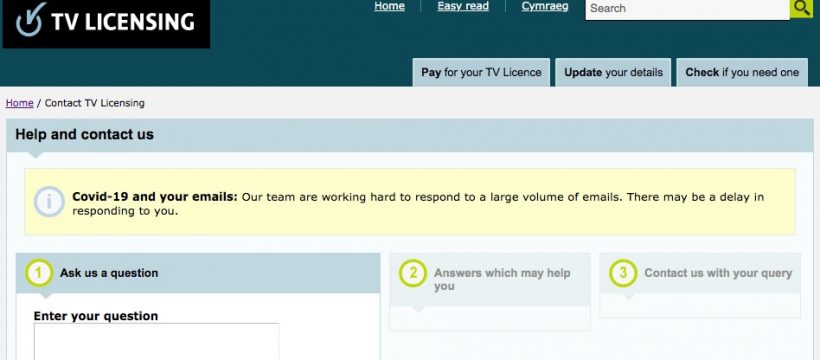Select Contact us with your query step
This screenshot has height=360, width=820.
tap(700, 273)
